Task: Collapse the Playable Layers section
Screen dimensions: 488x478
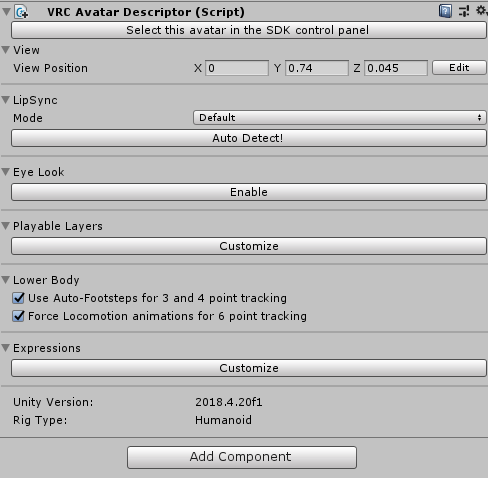Action: point(5,226)
